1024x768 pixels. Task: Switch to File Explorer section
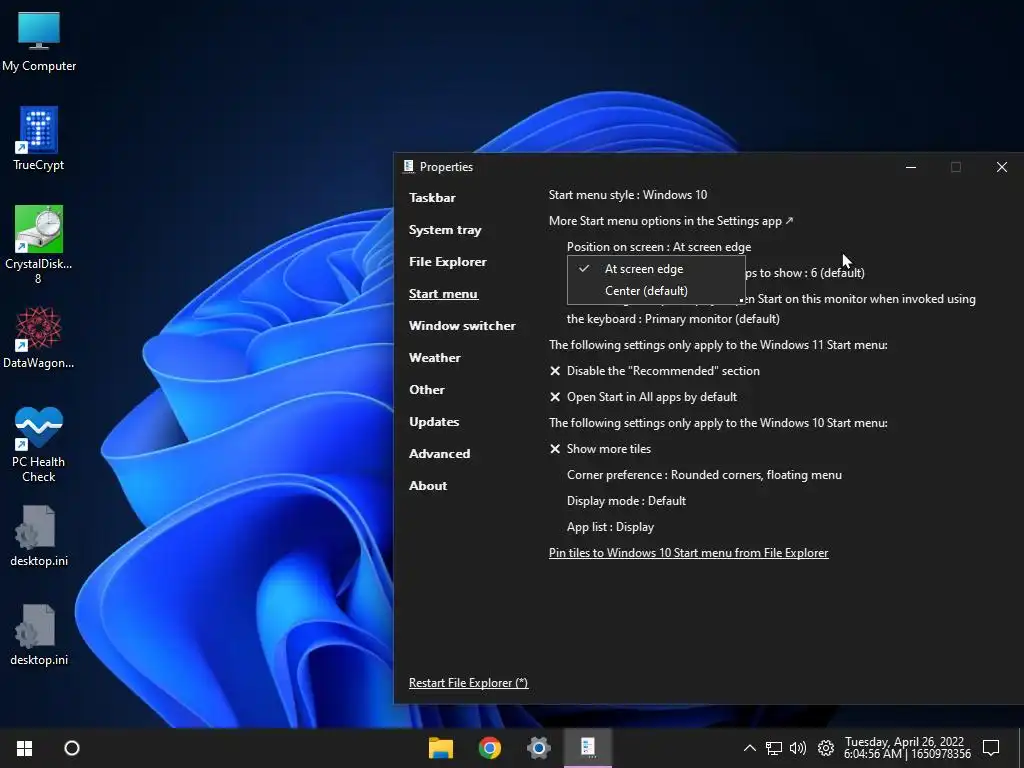[447, 262]
